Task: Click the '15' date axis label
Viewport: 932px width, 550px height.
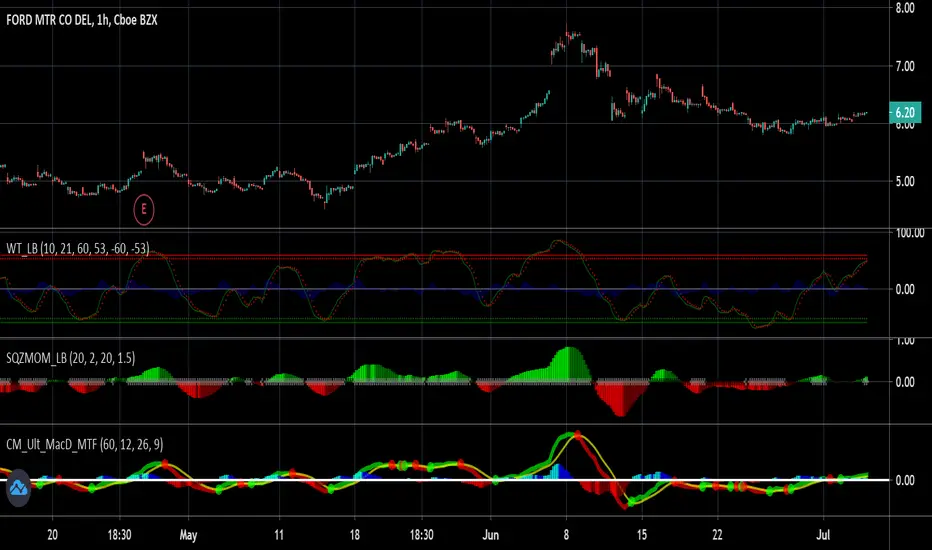Action: pyautogui.click(x=641, y=535)
